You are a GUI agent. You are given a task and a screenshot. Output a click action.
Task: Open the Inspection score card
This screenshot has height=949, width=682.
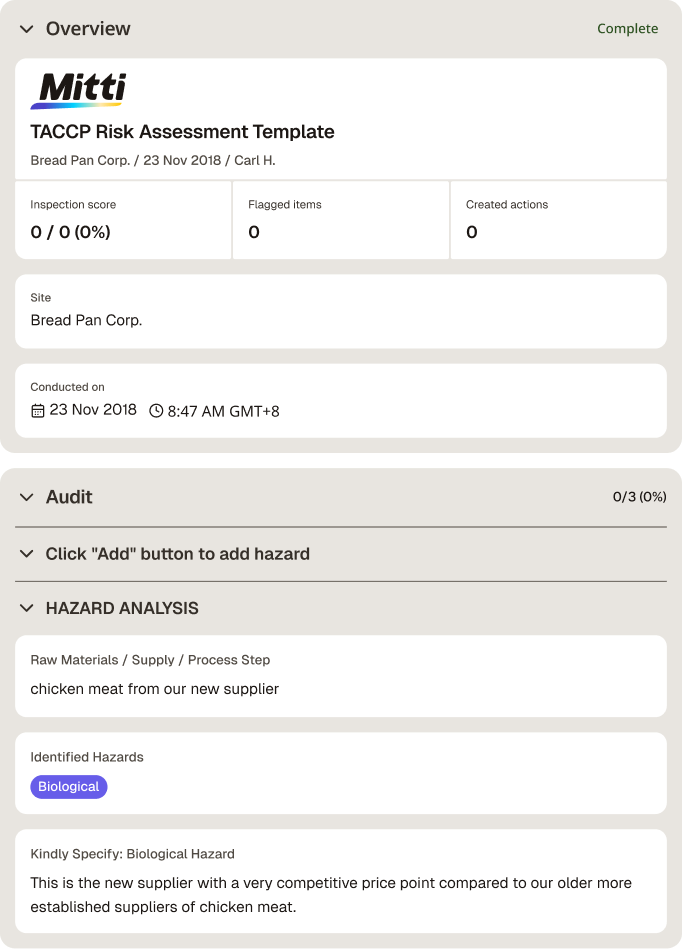[123, 220]
